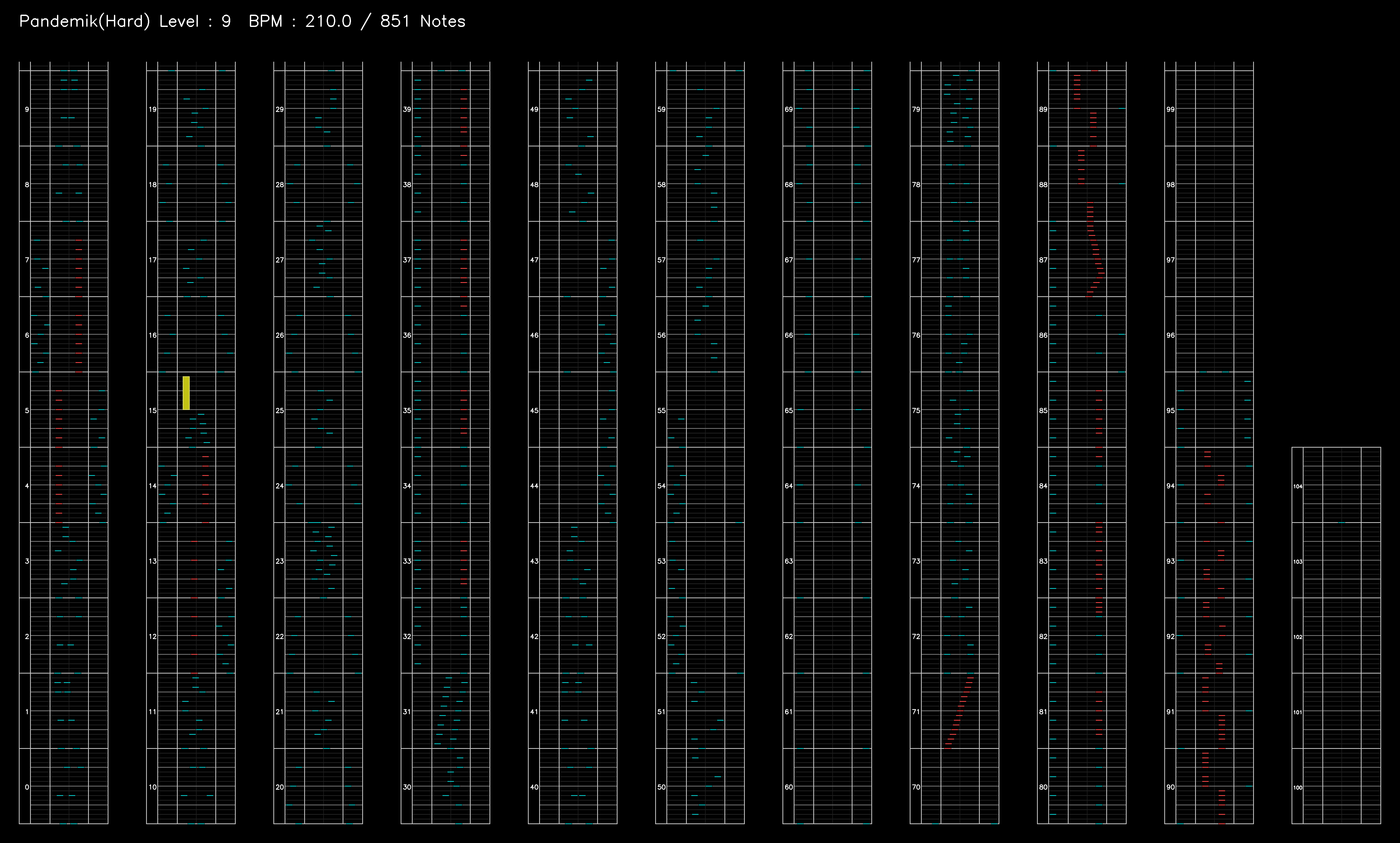Click measure number 60 label
The image size is (1400, 843).
coord(788,787)
